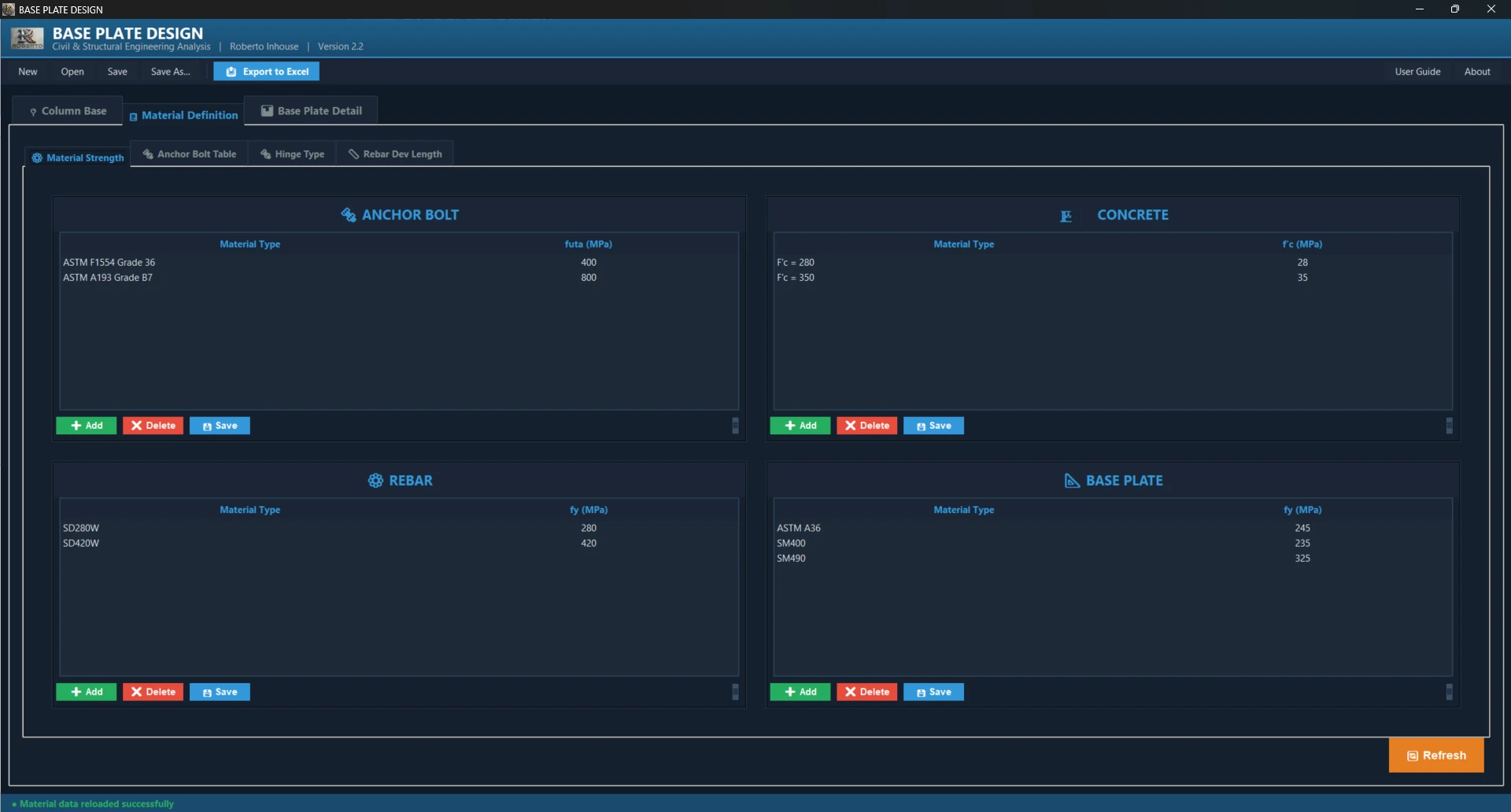
Task: Open the Anchor Bolt Table sub-tab
Action: point(190,154)
